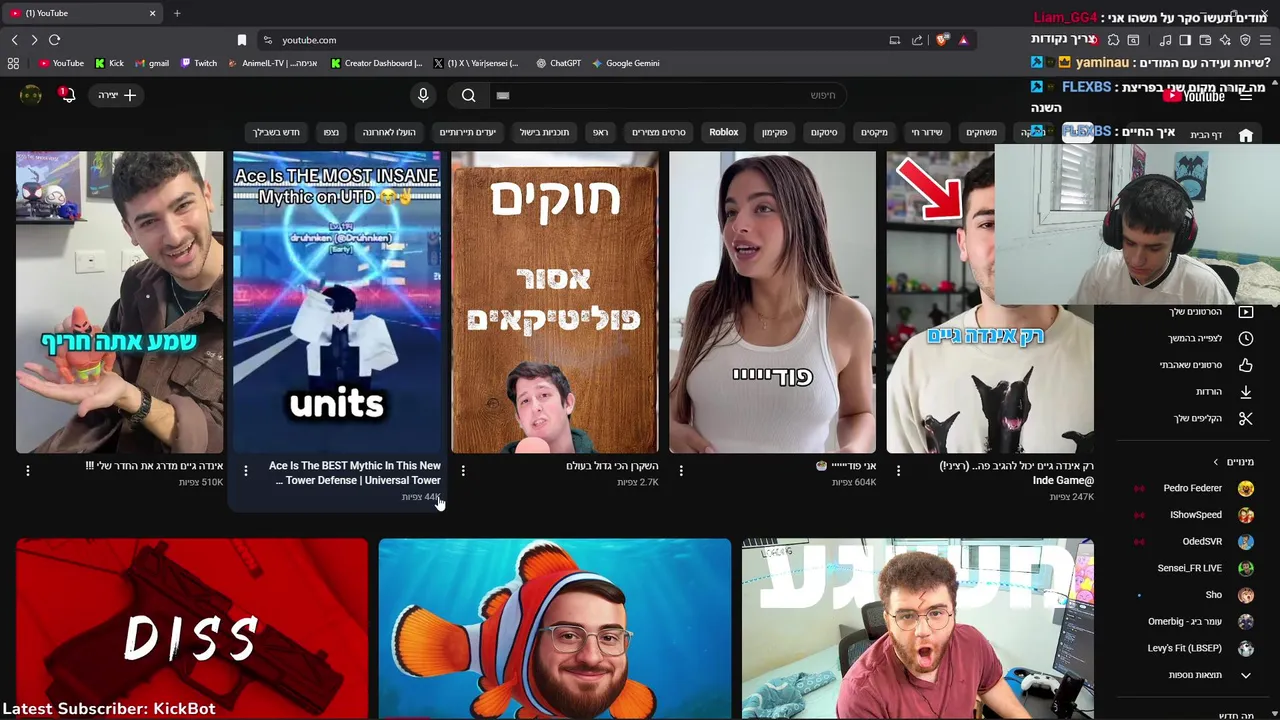Open a new browser tab
Screen dimensions: 1280x720
177,13
